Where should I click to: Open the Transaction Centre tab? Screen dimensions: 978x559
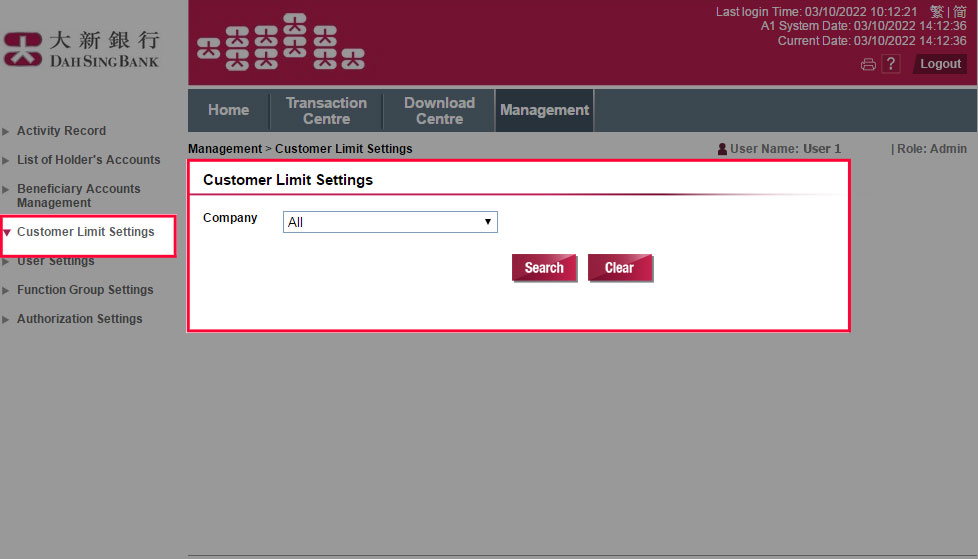(x=326, y=110)
